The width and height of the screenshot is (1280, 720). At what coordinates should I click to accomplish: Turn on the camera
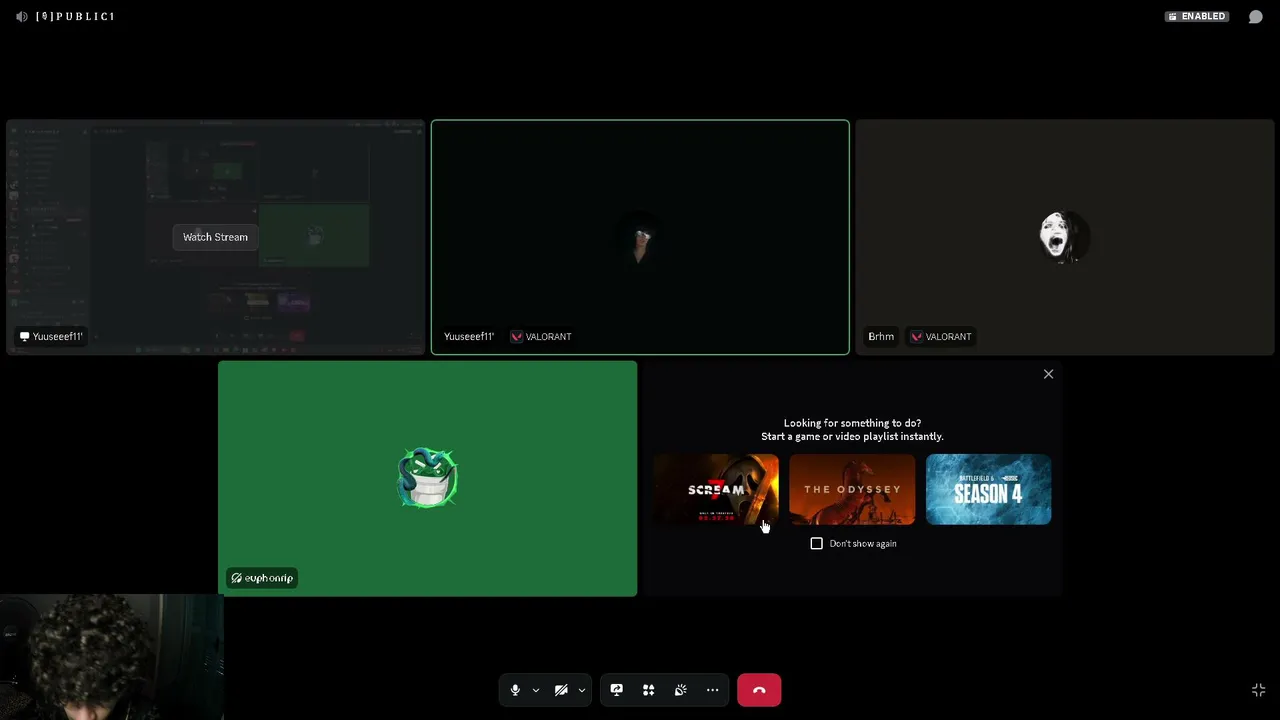[x=561, y=690]
